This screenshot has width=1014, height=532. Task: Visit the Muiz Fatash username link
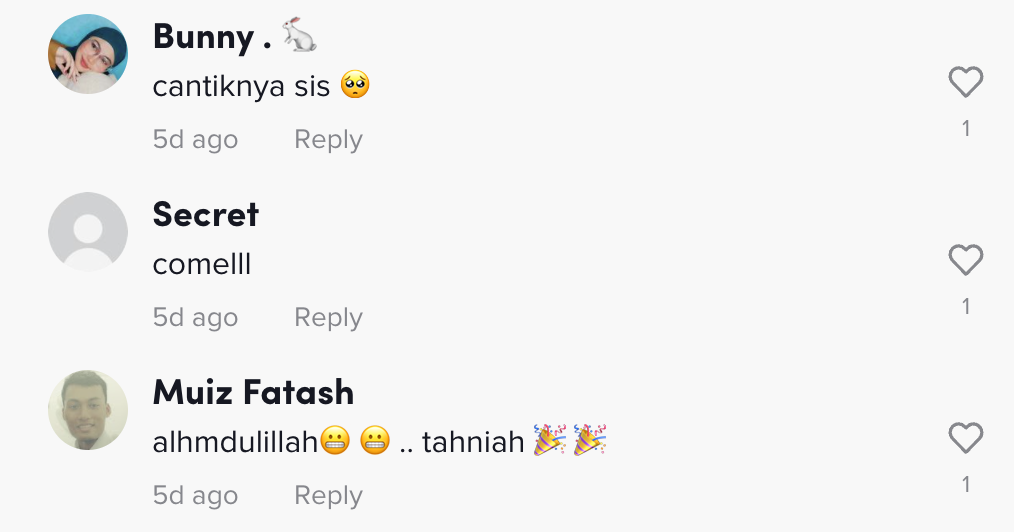(254, 392)
